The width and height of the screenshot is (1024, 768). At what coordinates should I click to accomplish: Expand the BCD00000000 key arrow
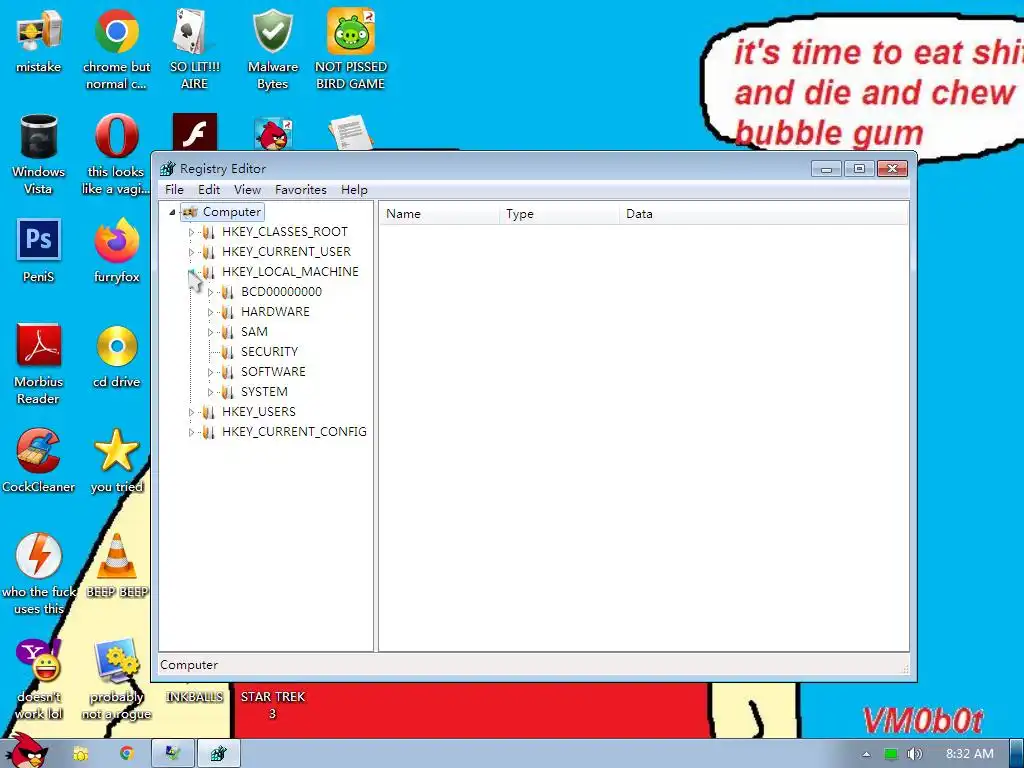coord(210,293)
